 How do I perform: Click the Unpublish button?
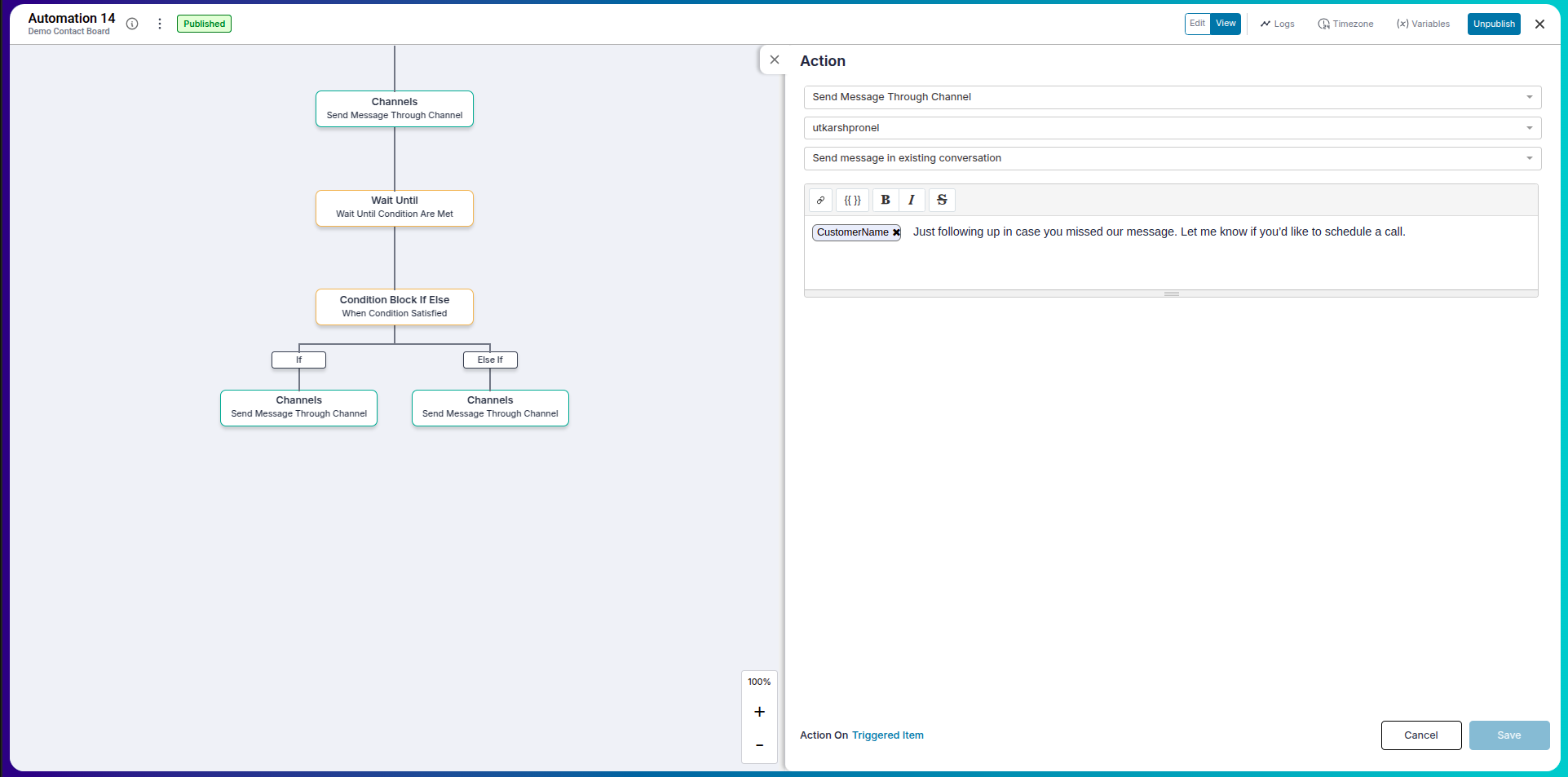1494,24
